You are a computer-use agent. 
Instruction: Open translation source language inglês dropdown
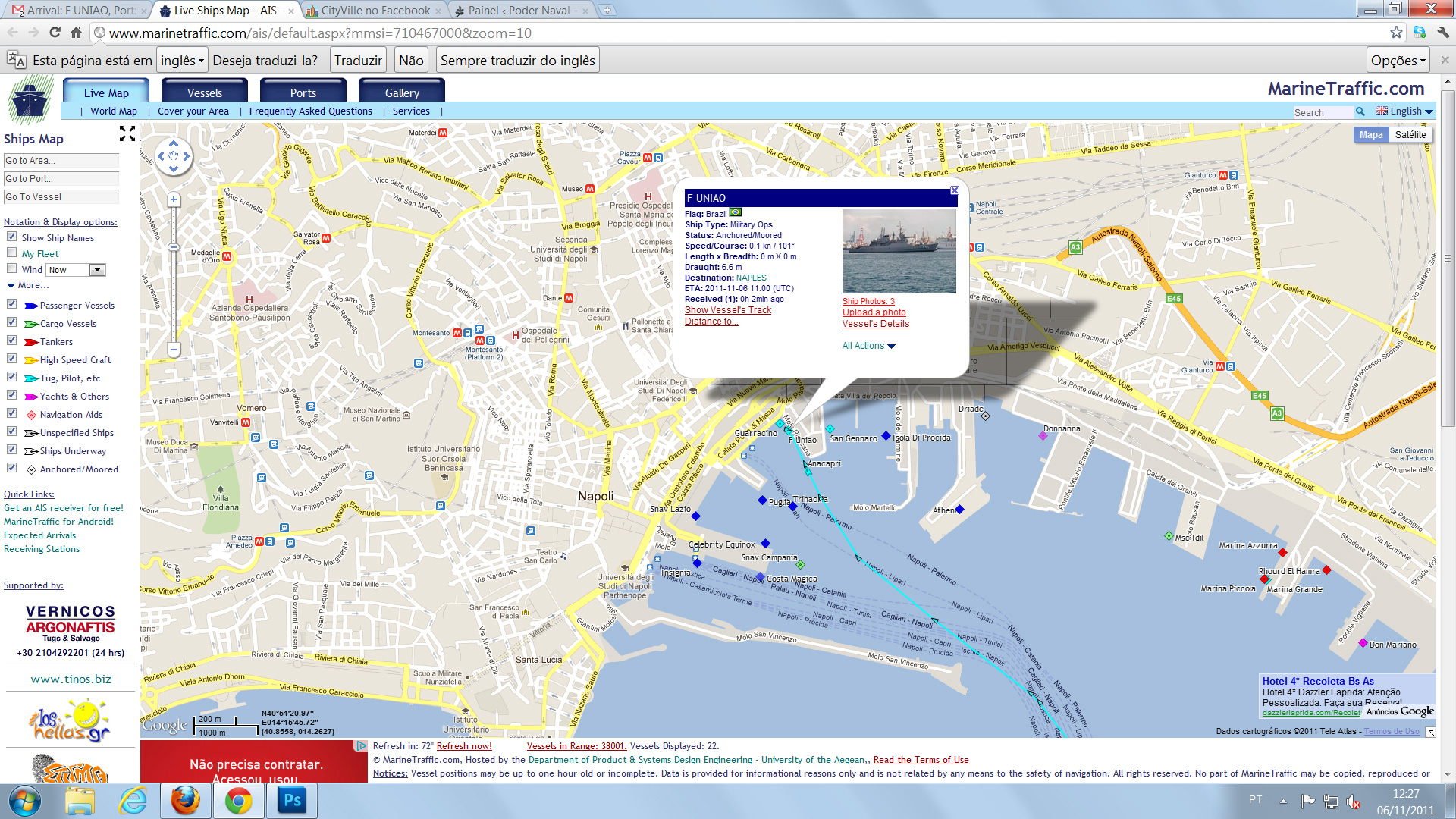pyautogui.click(x=182, y=60)
